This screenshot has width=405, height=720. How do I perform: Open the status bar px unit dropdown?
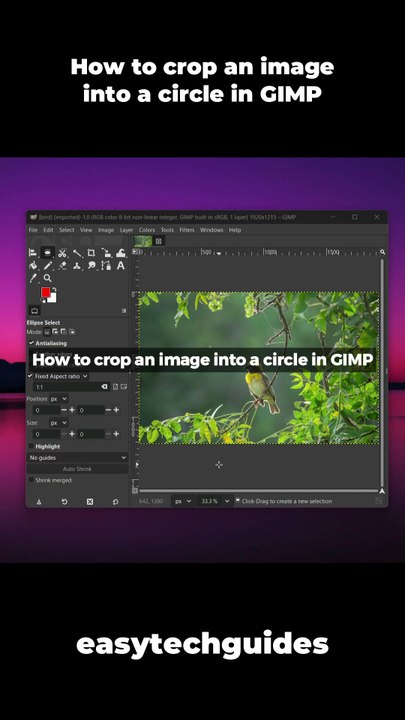183,501
